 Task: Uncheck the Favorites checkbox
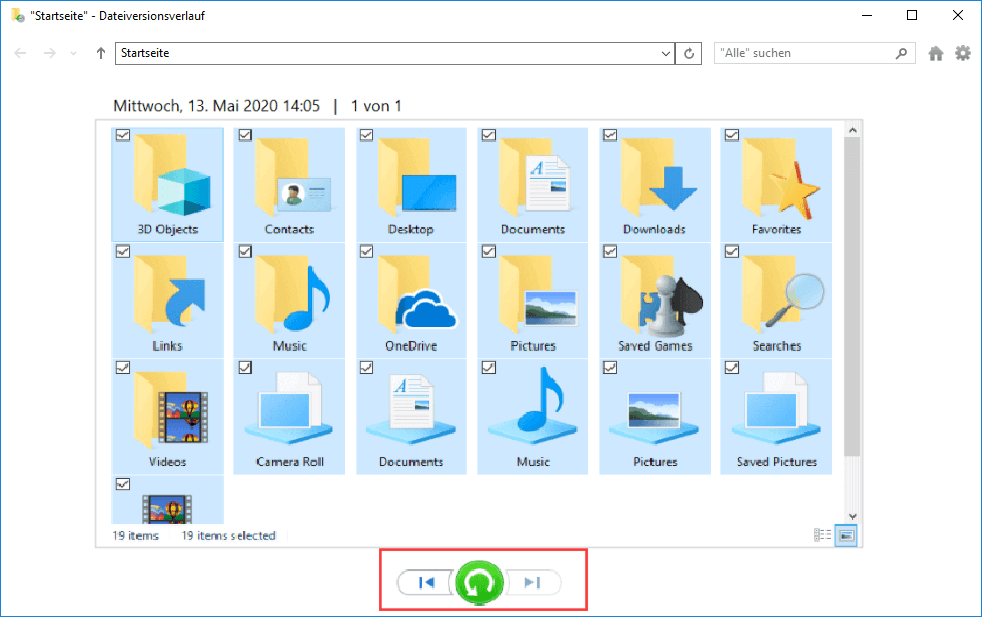coord(731,135)
